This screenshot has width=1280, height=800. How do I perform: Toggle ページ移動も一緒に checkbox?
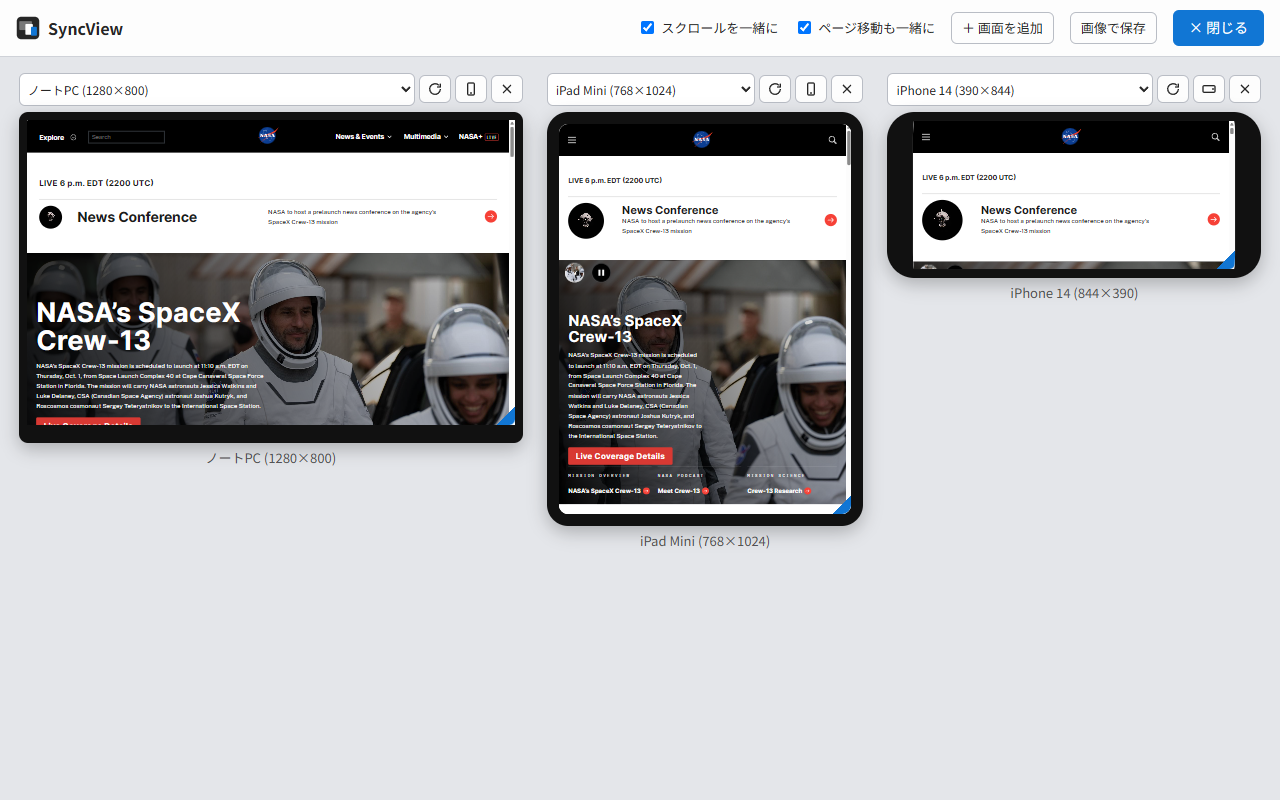pos(804,28)
